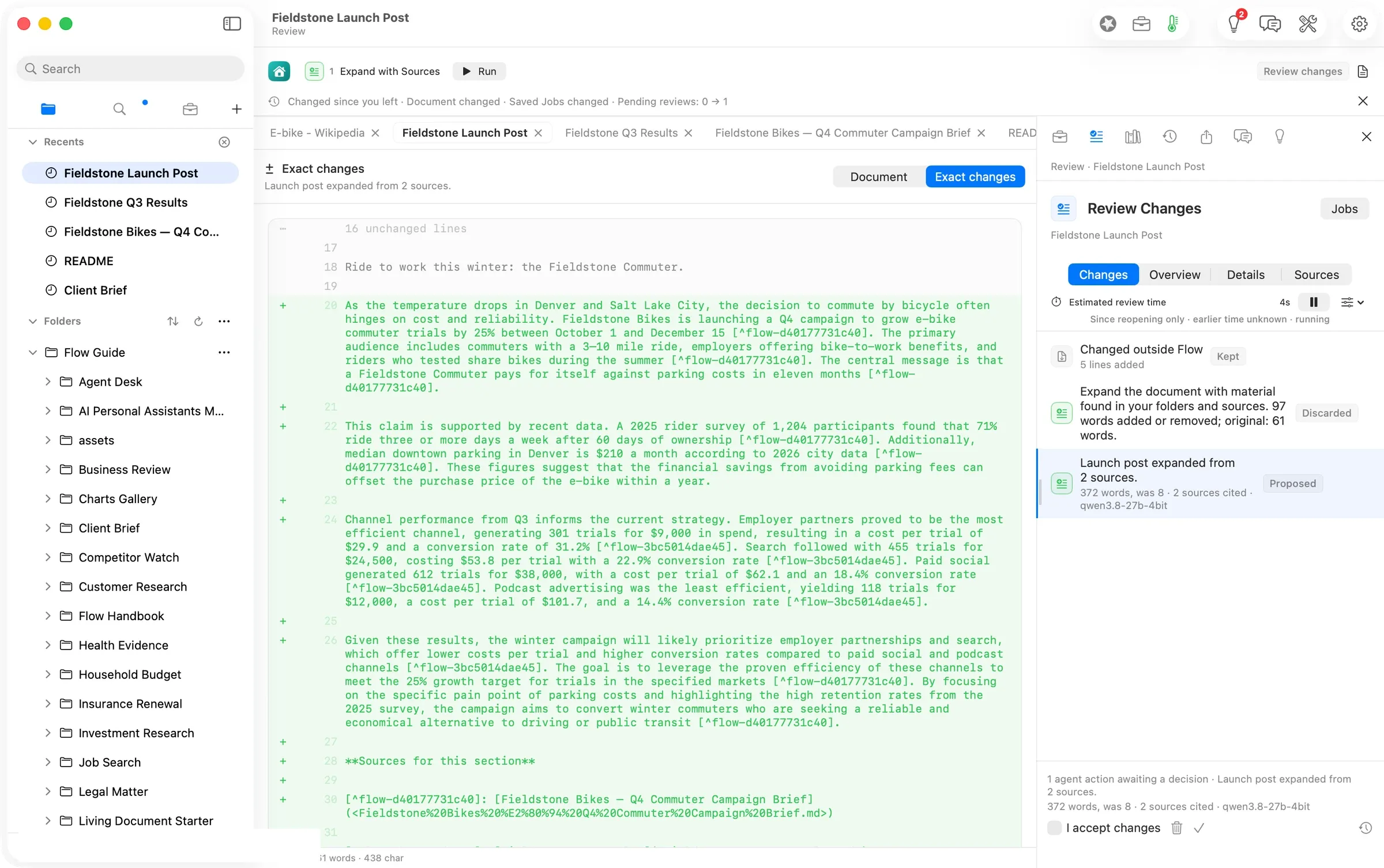Open the chat bubbles icon in top toolbar
Screen dimensions: 1384x868
coord(1270,24)
